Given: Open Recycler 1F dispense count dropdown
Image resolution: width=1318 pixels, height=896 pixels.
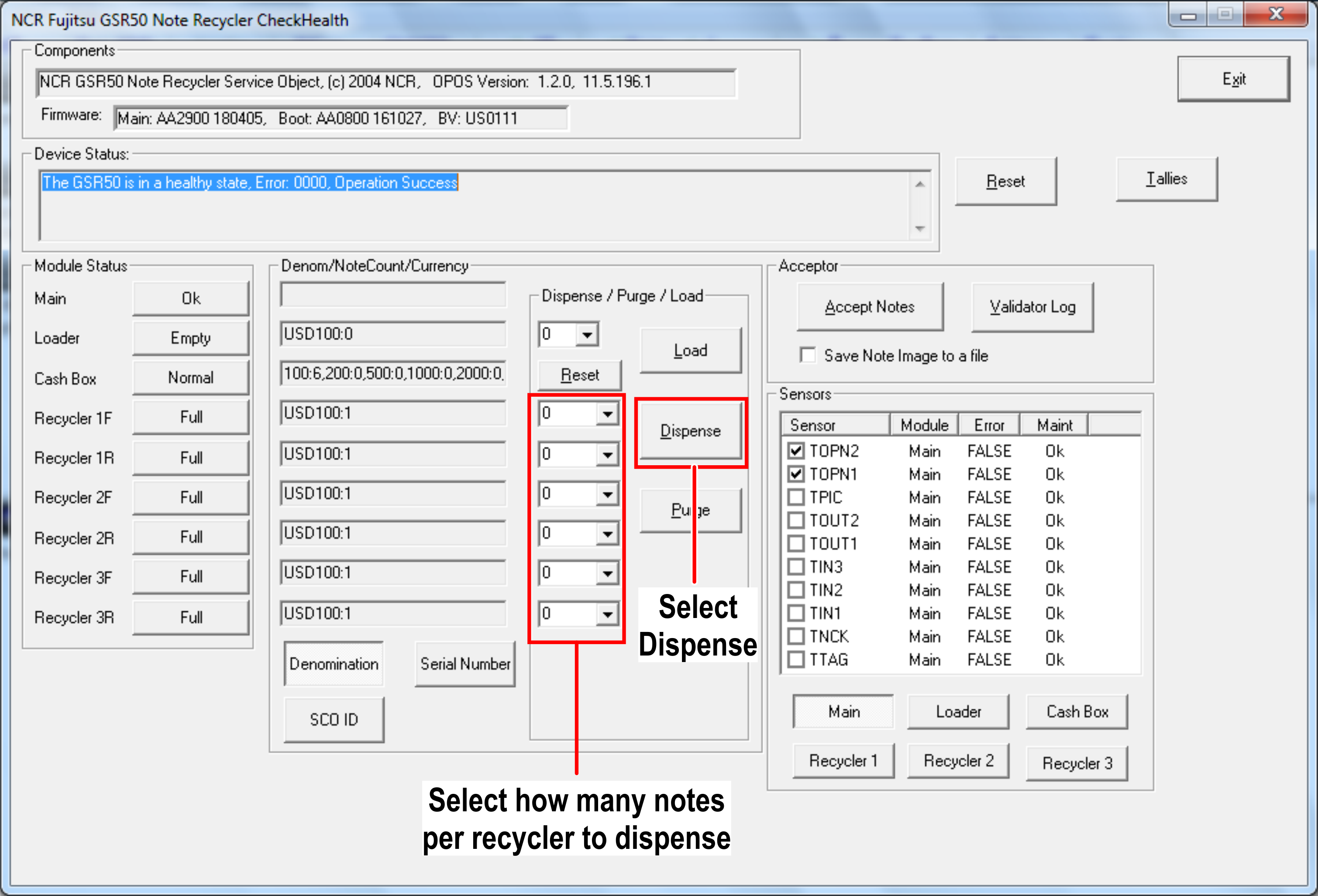Looking at the screenshot, I should [607, 414].
